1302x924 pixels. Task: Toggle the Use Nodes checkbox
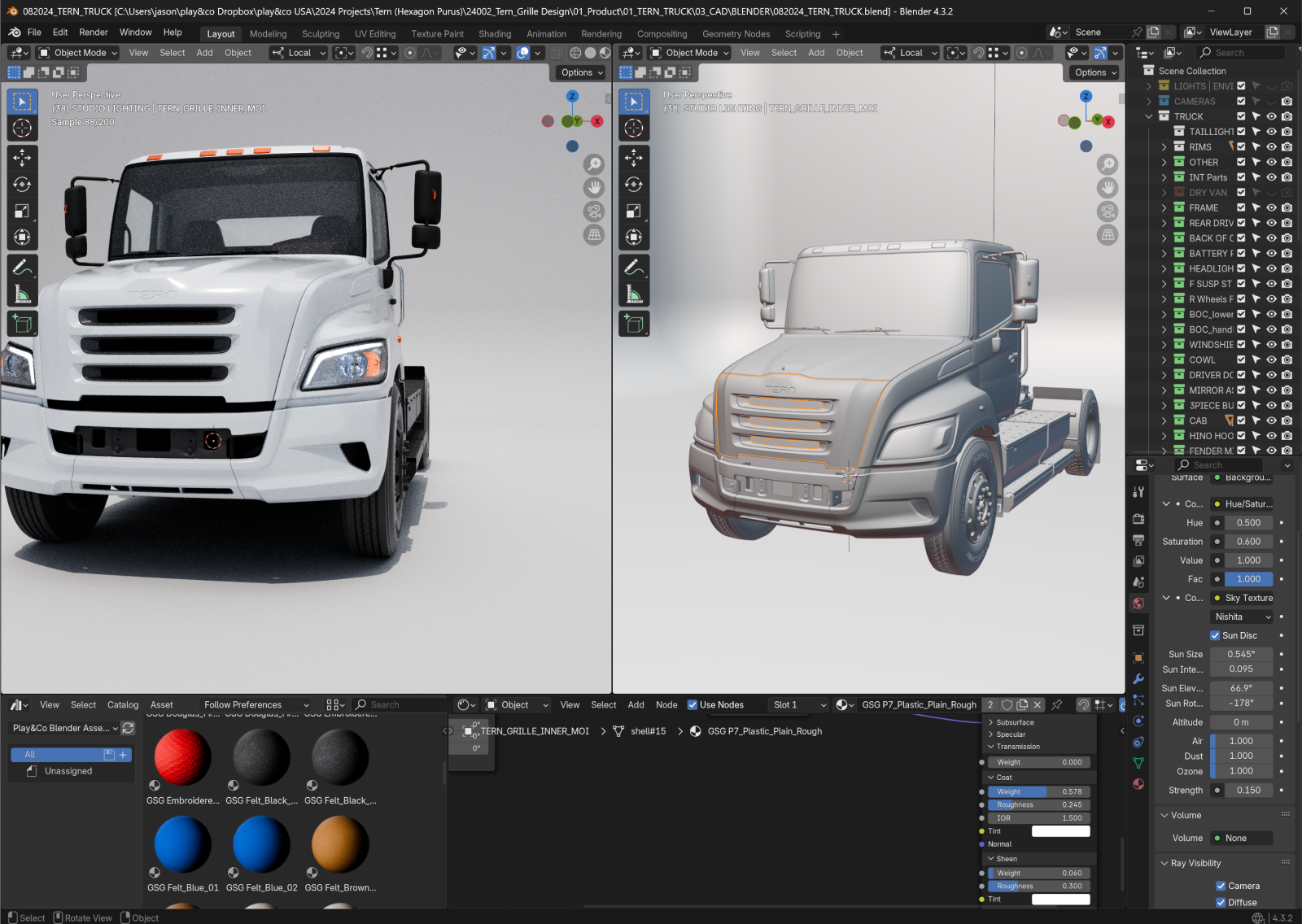click(693, 705)
